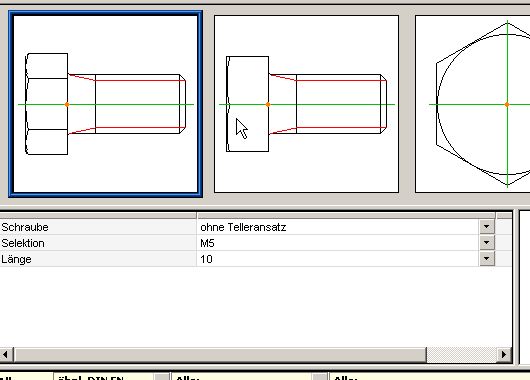Select the Schraube property label
This screenshot has height=380, width=530.
pyautogui.click(x=25, y=227)
